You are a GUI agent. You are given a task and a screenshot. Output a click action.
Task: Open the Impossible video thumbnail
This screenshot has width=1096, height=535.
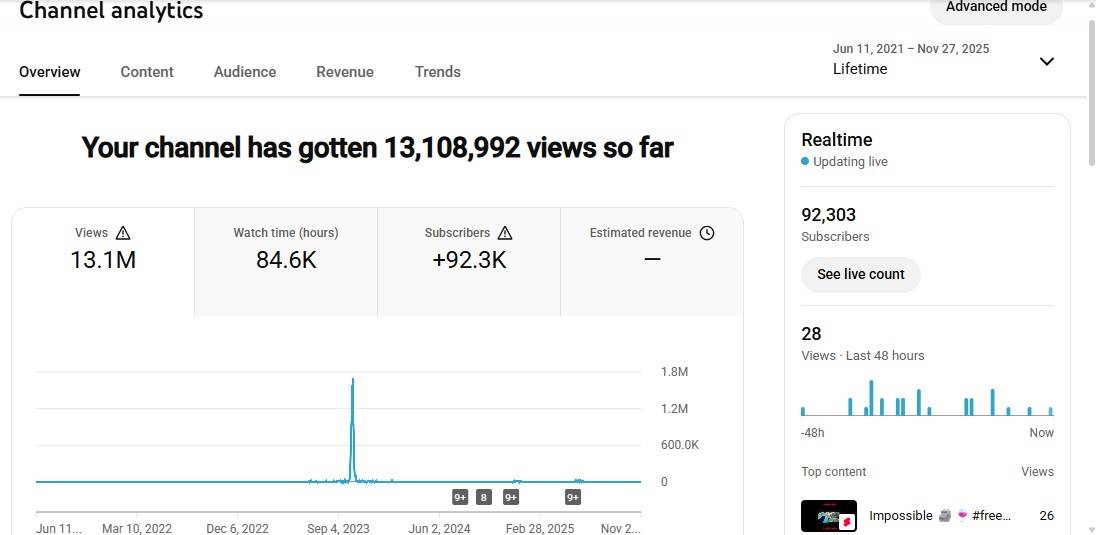[x=828, y=516]
